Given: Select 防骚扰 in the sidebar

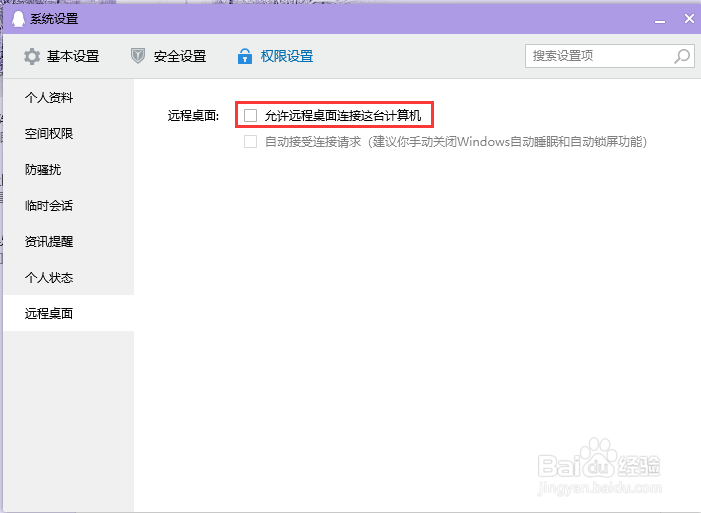Looking at the screenshot, I should coord(68,170).
